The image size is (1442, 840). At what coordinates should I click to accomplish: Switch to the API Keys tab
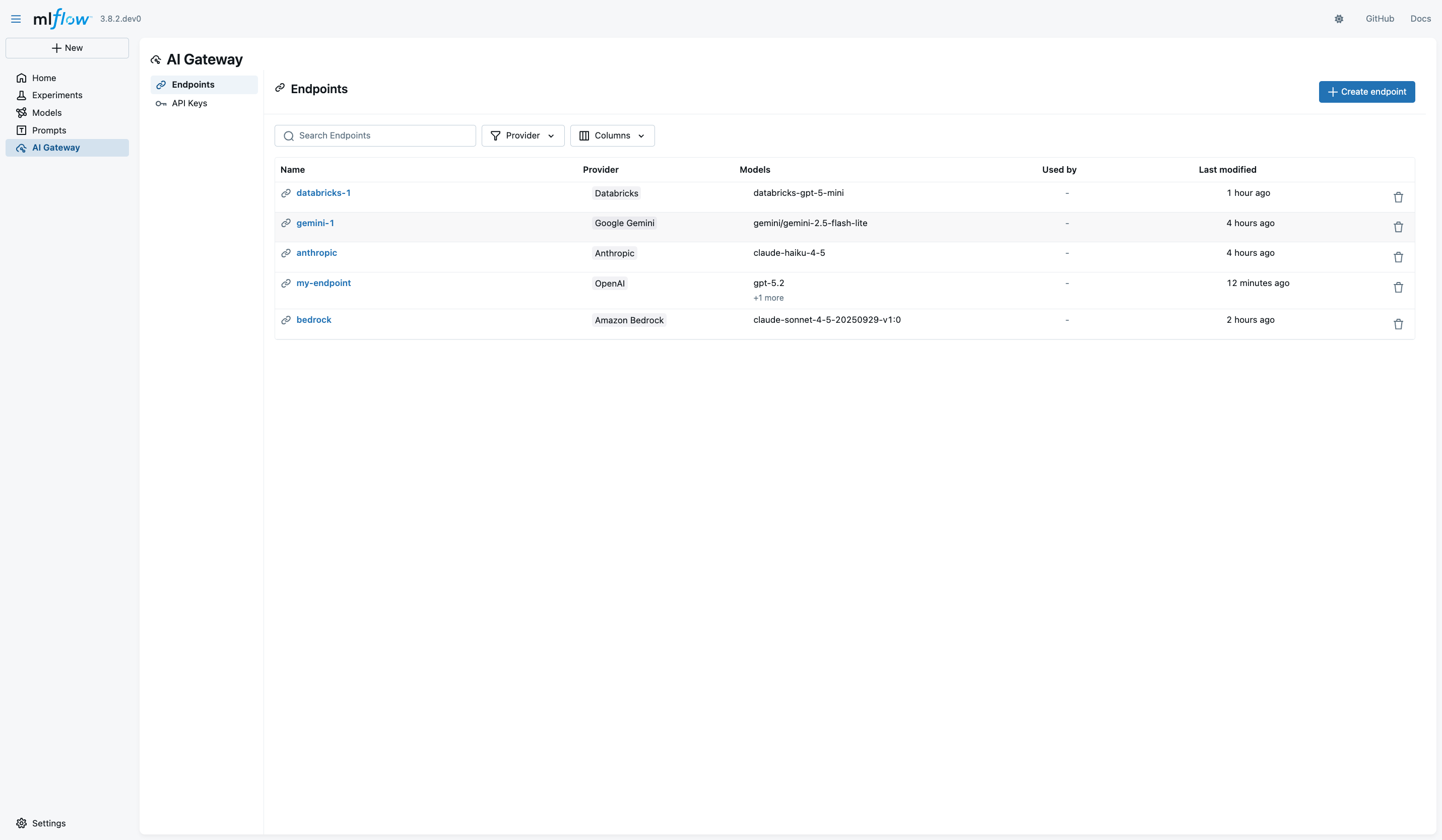pyautogui.click(x=189, y=104)
